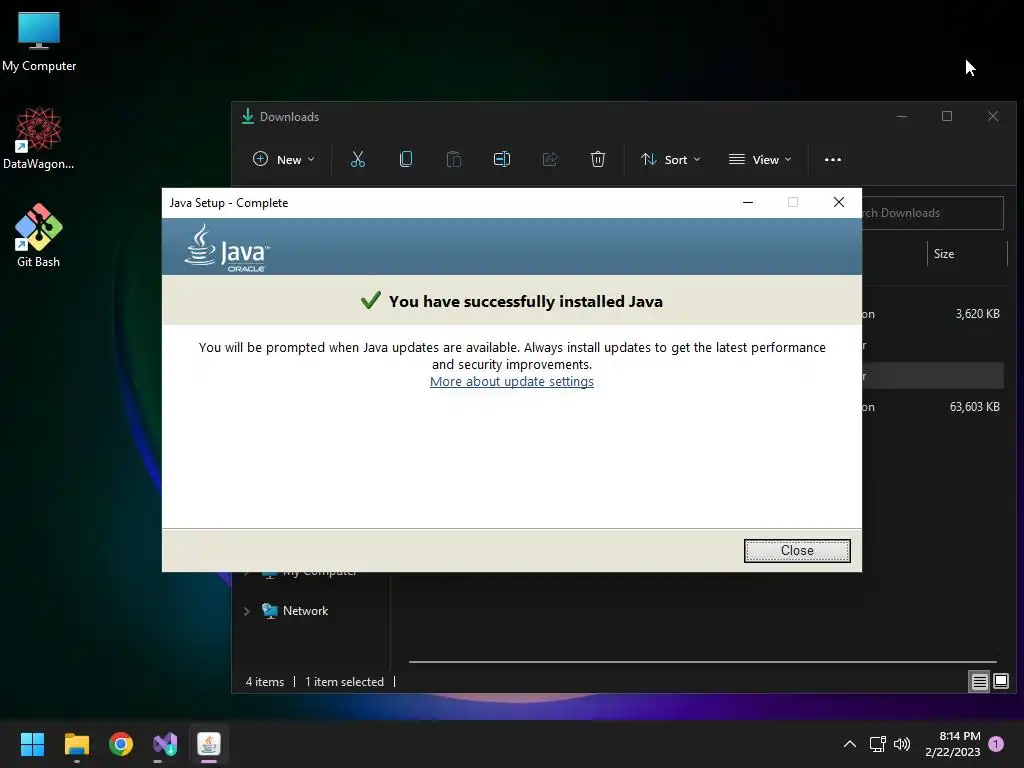Open File Explorer from the taskbar
The height and width of the screenshot is (768, 1024).
[76, 744]
